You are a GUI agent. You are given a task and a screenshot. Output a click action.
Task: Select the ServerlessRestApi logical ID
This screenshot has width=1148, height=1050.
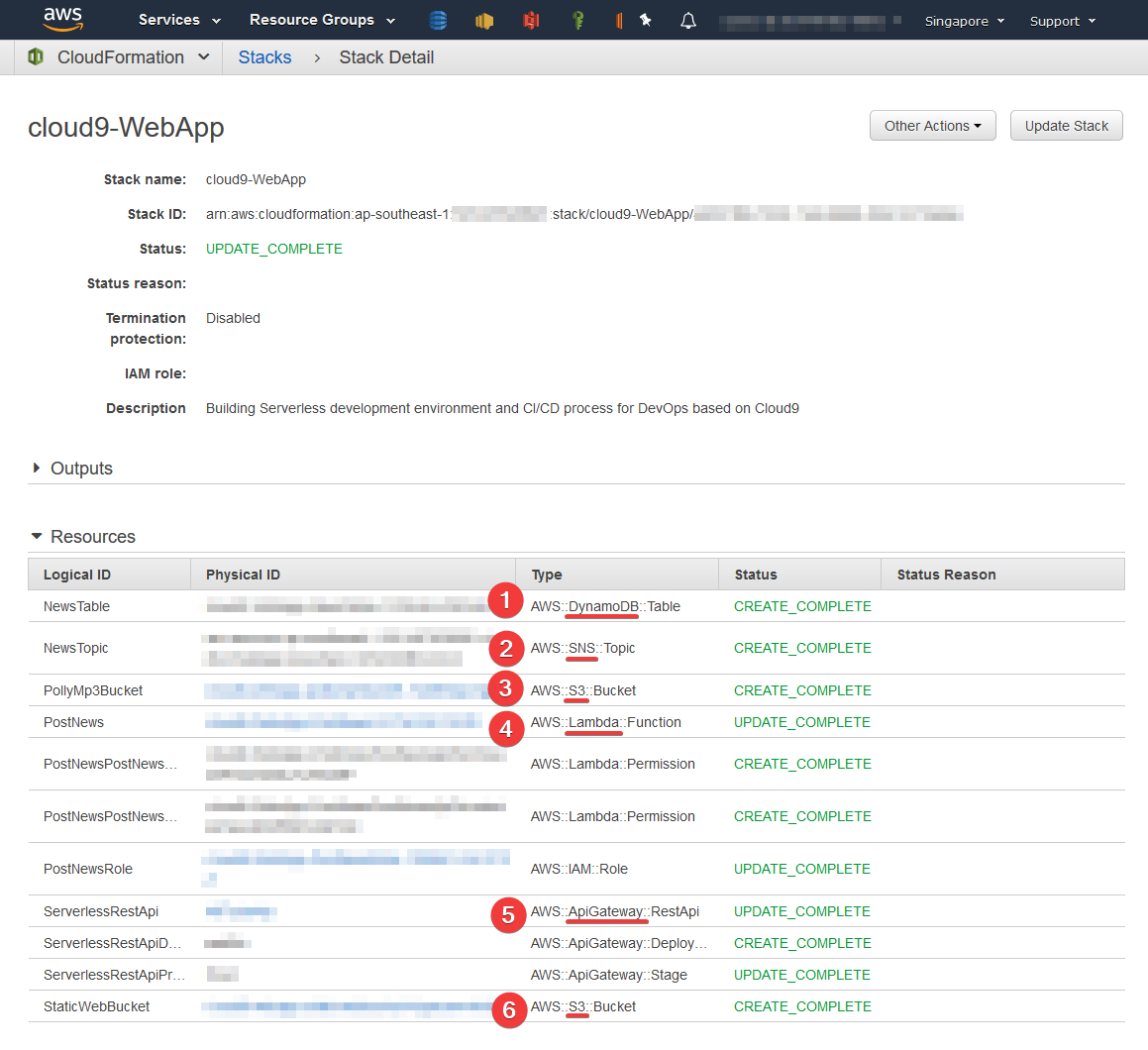(x=101, y=911)
